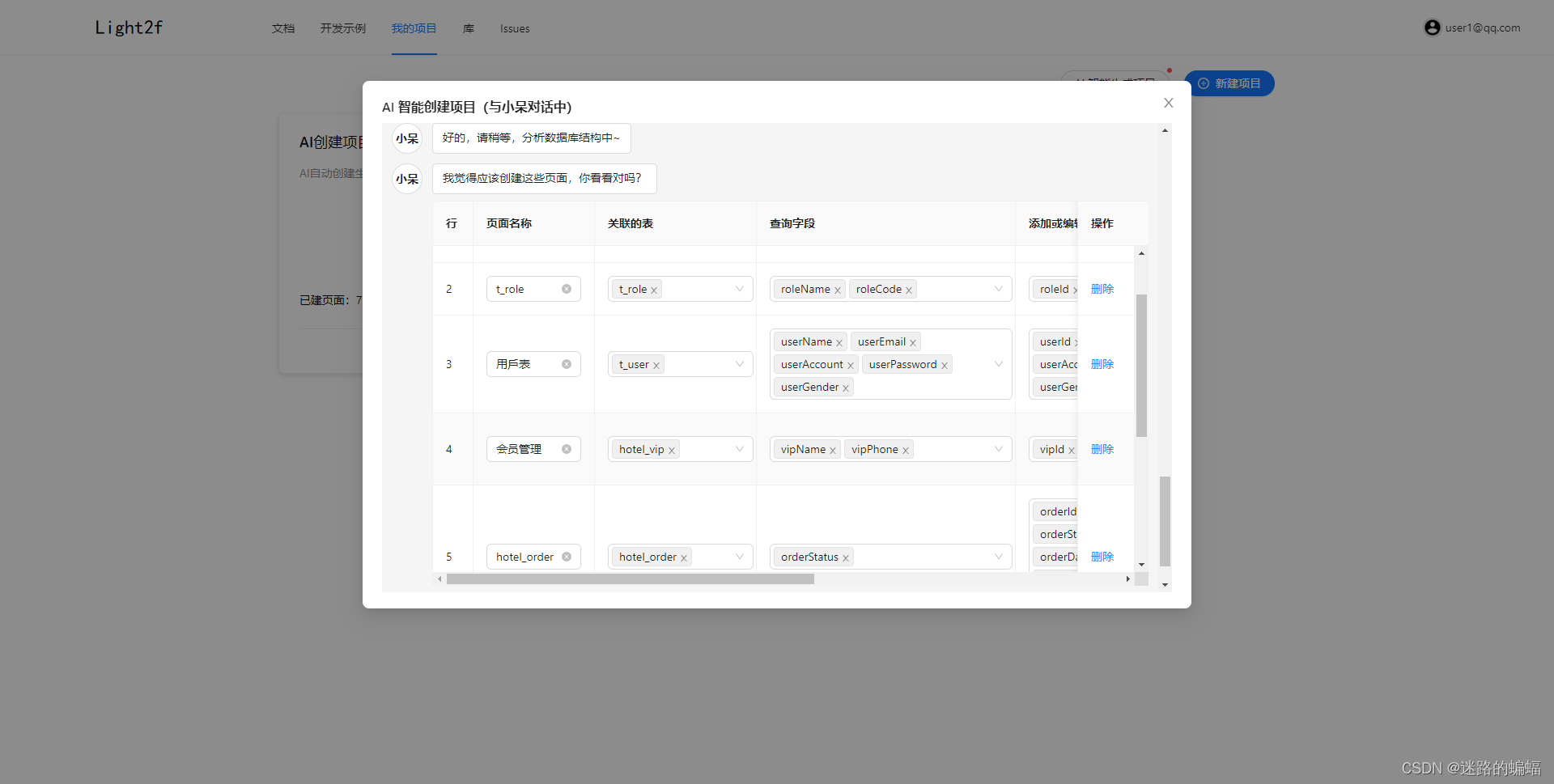Delete row 4 会员管理 page
Image resolution: width=1554 pixels, height=784 pixels.
point(1102,449)
